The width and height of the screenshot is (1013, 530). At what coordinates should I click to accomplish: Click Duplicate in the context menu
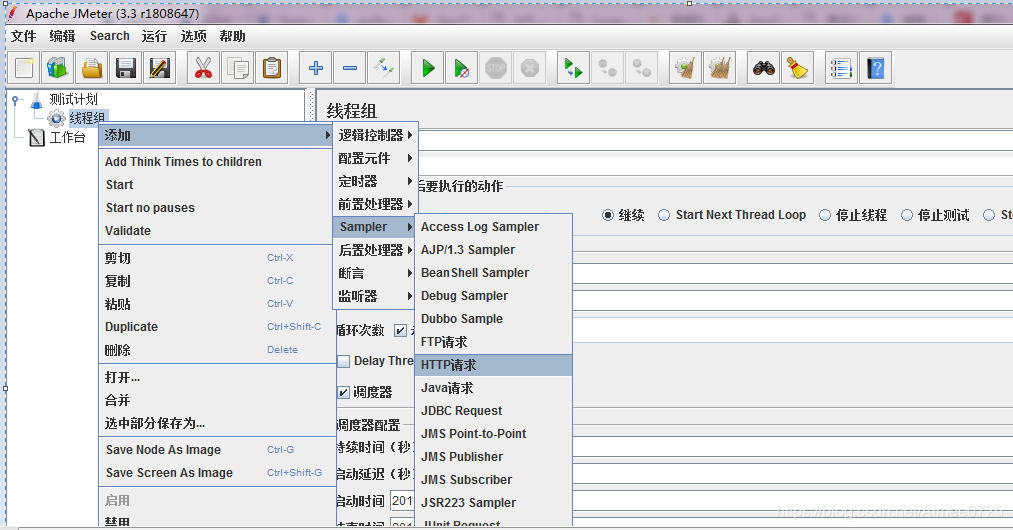[x=216, y=327]
